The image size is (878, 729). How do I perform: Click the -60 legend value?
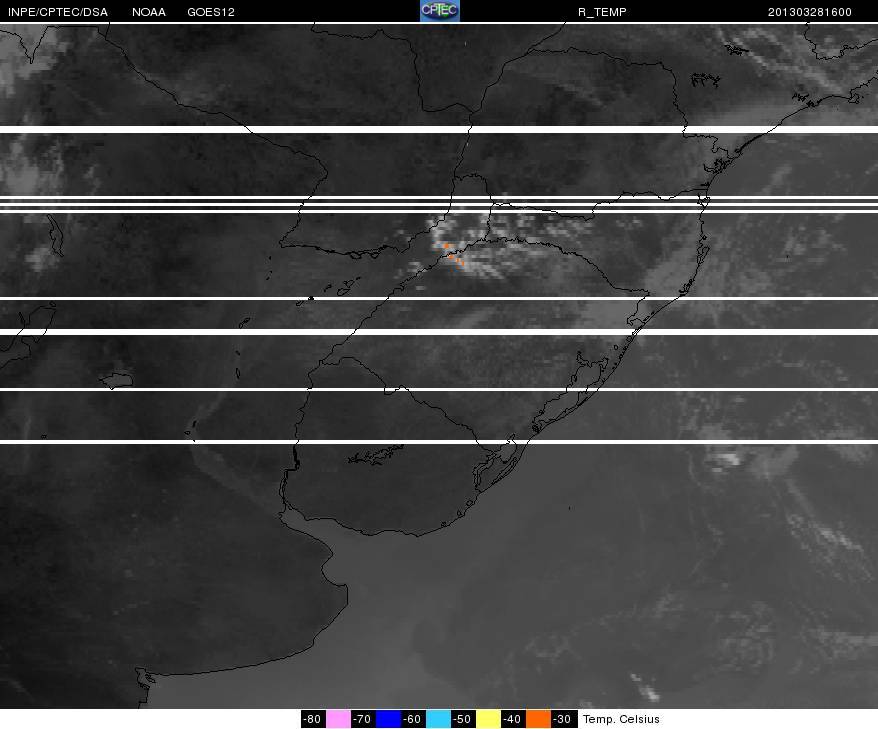pyautogui.click(x=413, y=719)
